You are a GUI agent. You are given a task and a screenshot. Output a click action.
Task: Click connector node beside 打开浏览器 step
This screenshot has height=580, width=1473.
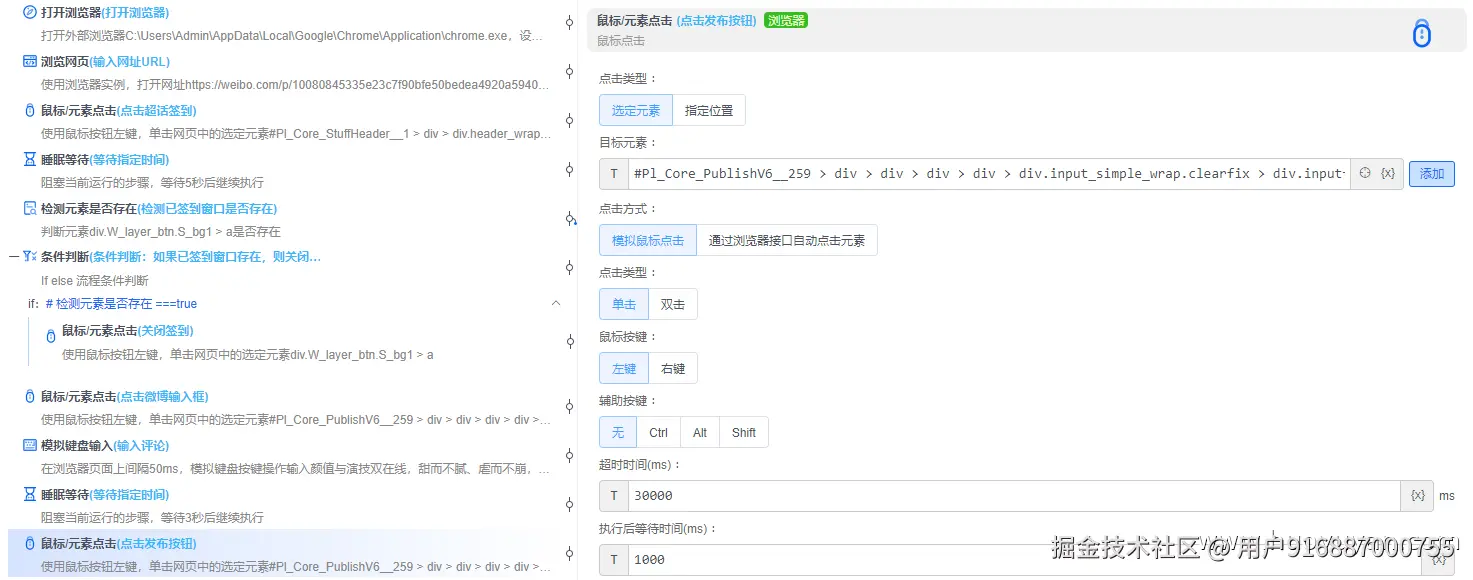[569, 22]
